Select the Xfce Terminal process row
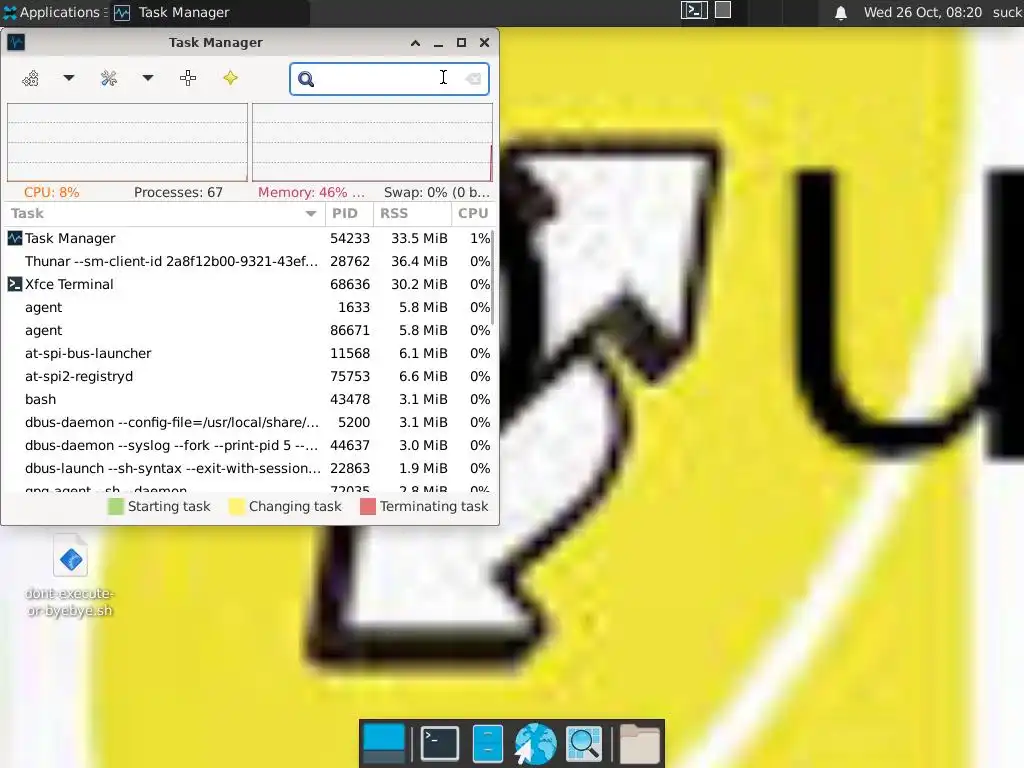 [248, 284]
